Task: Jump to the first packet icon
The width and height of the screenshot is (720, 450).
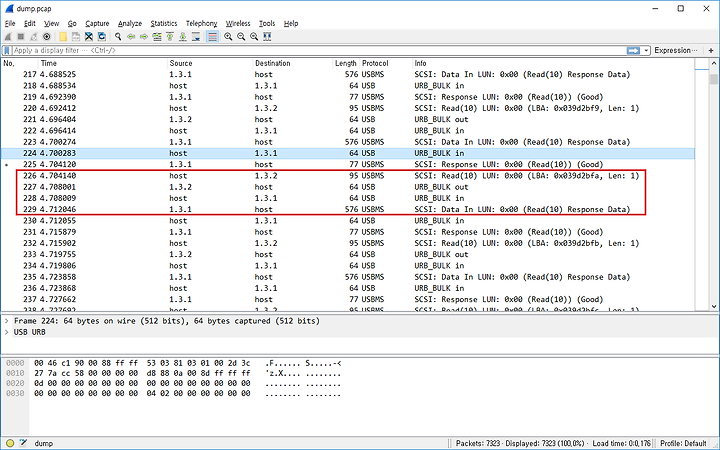Action: coord(169,37)
